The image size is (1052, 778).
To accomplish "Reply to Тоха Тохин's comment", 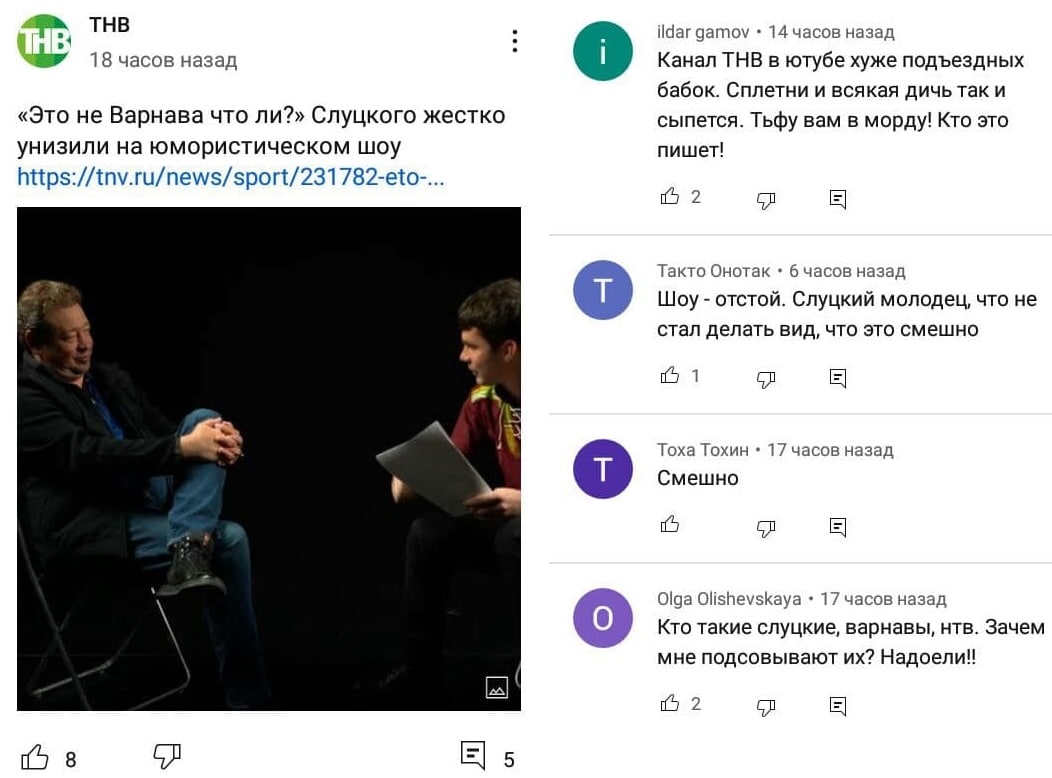I will pos(837,526).
